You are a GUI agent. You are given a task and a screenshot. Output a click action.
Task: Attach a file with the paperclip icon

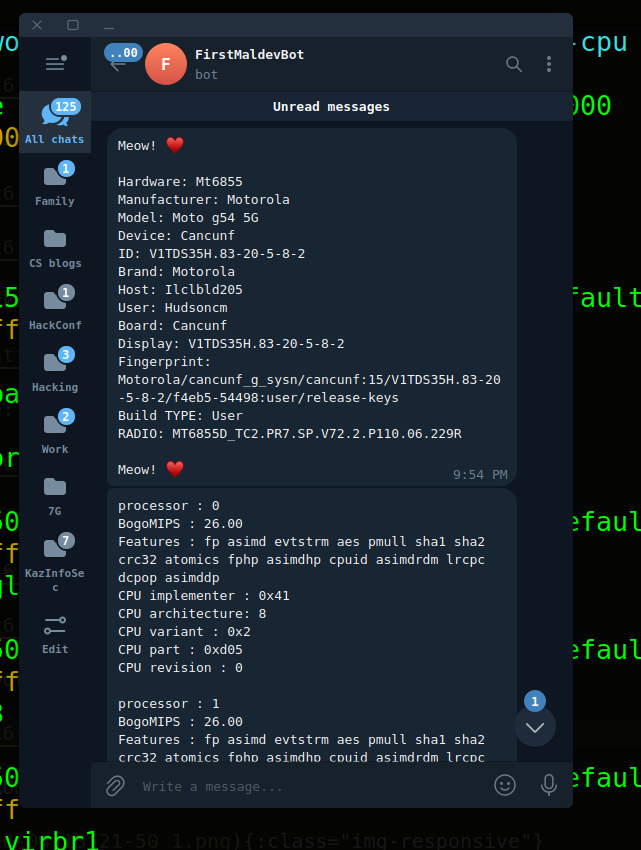pos(115,785)
